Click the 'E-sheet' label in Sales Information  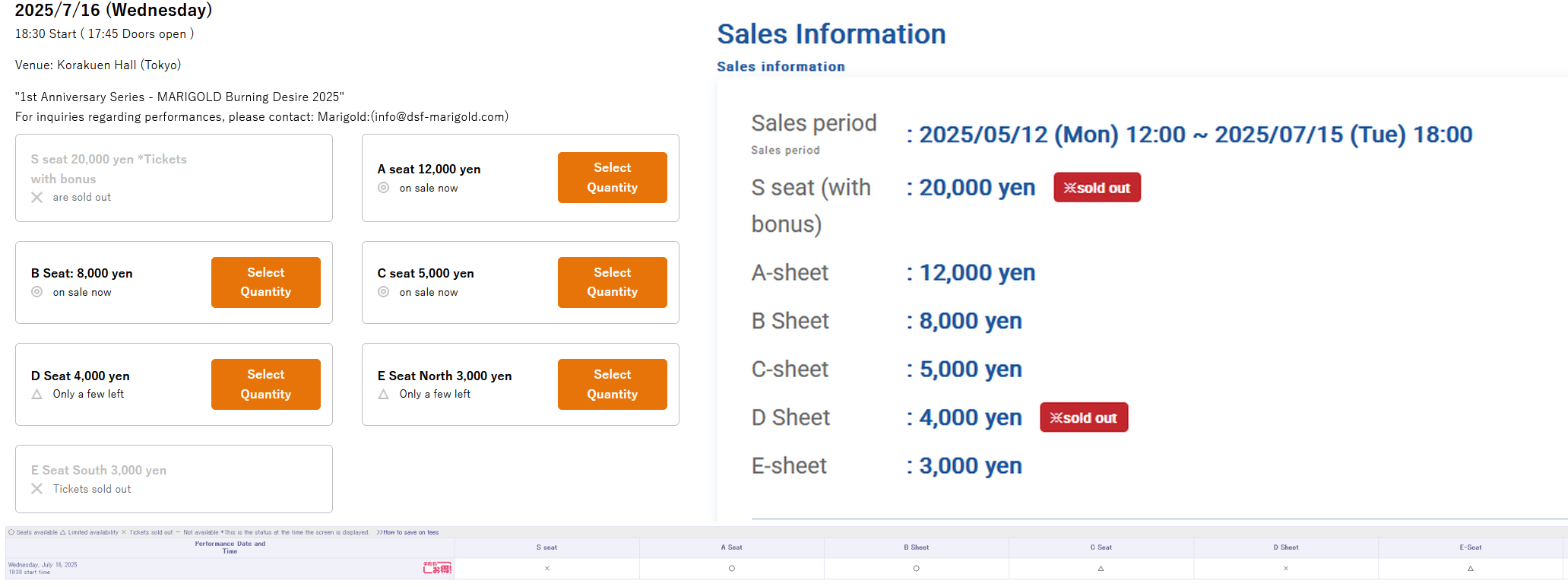click(x=789, y=465)
